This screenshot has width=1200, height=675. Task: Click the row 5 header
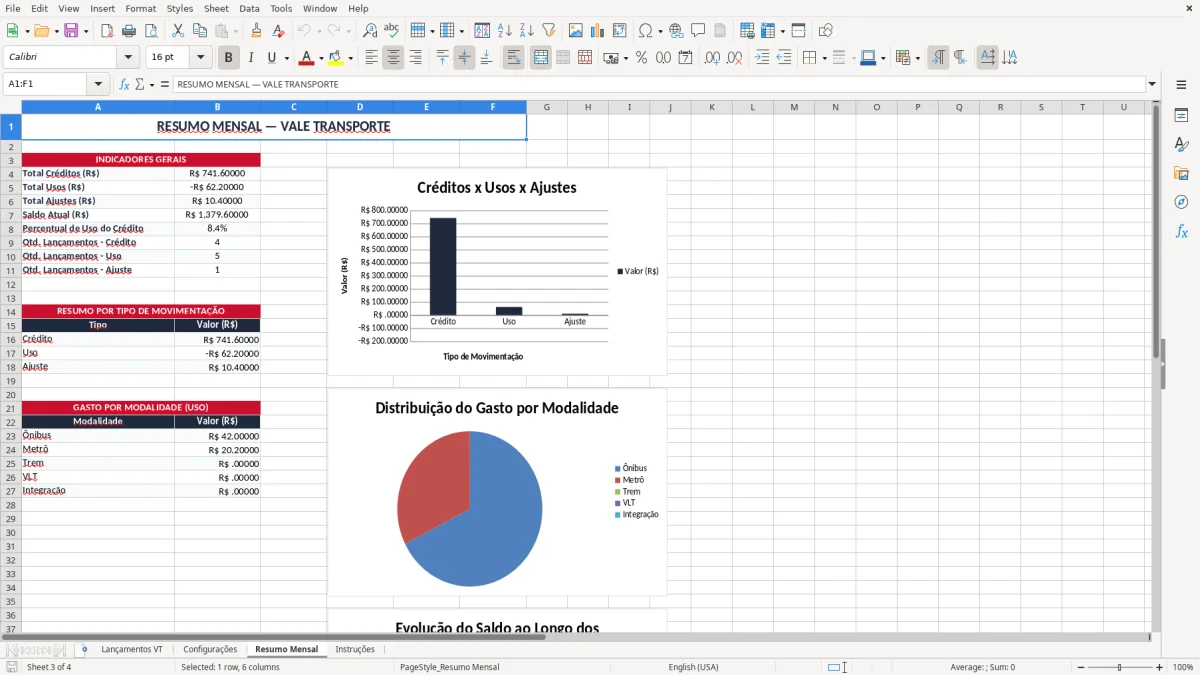[x=10, y=187]
